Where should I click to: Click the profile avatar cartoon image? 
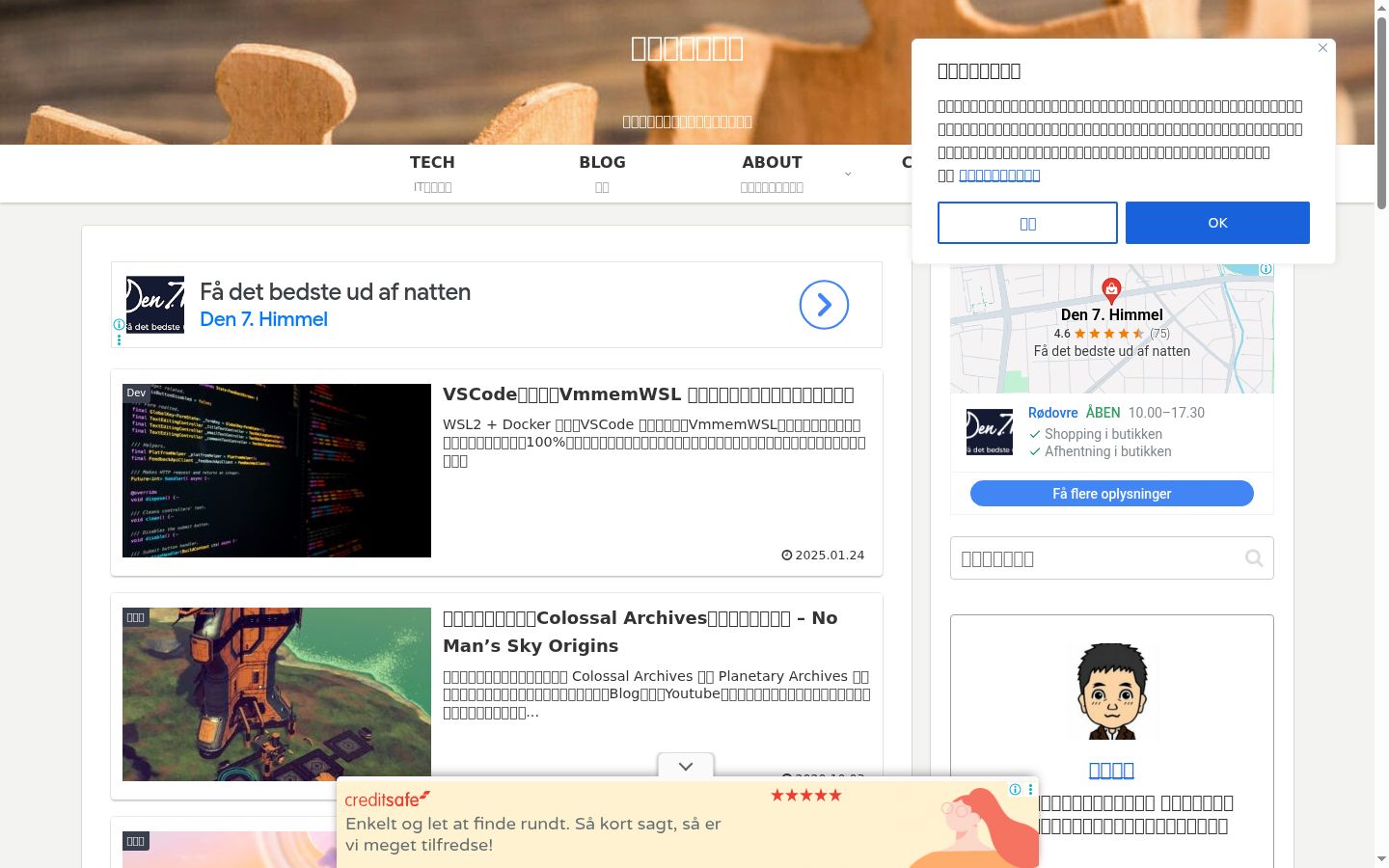pyautogui.click(x=1111, y=692)
